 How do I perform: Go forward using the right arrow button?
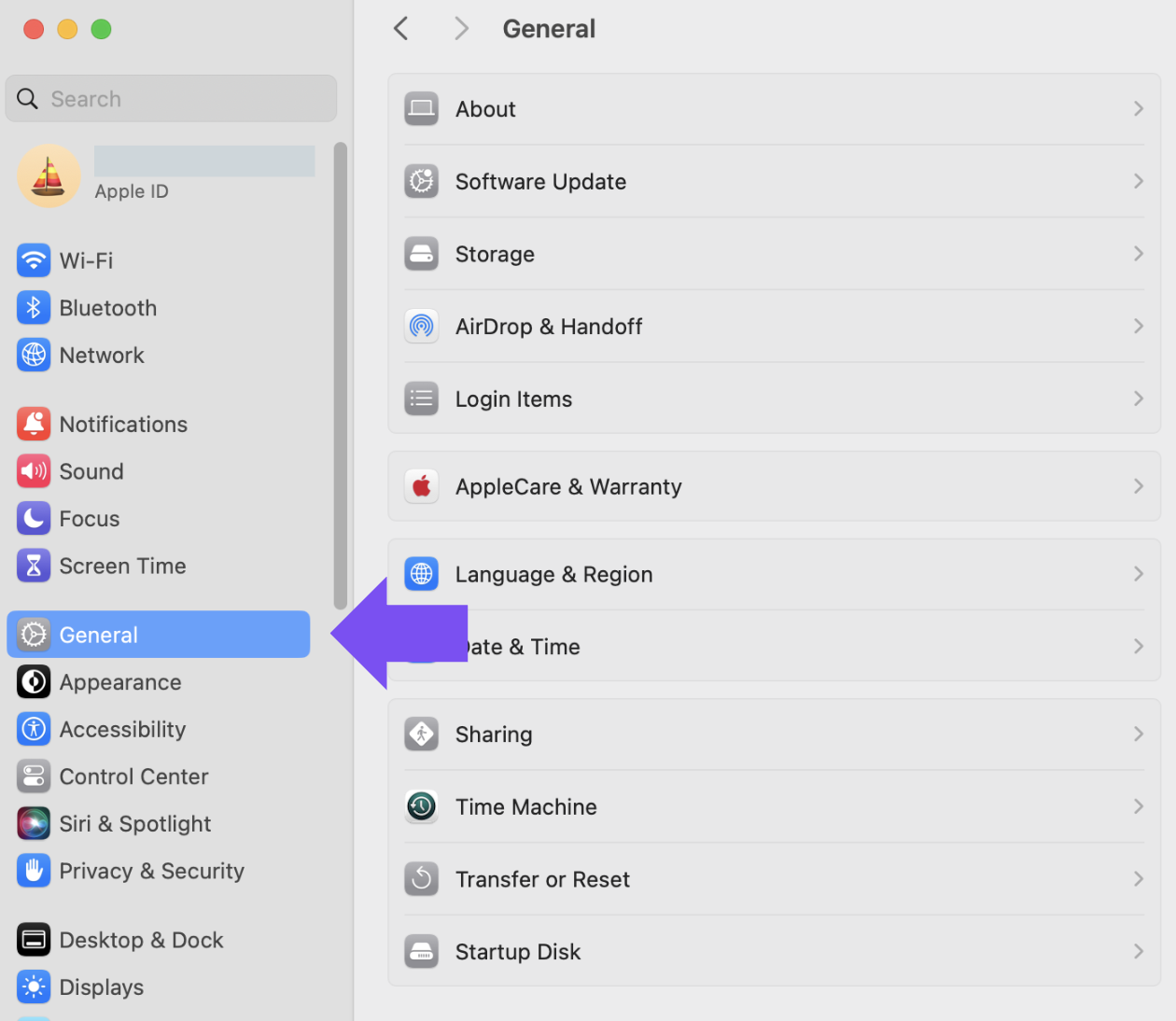coord(461,29)
